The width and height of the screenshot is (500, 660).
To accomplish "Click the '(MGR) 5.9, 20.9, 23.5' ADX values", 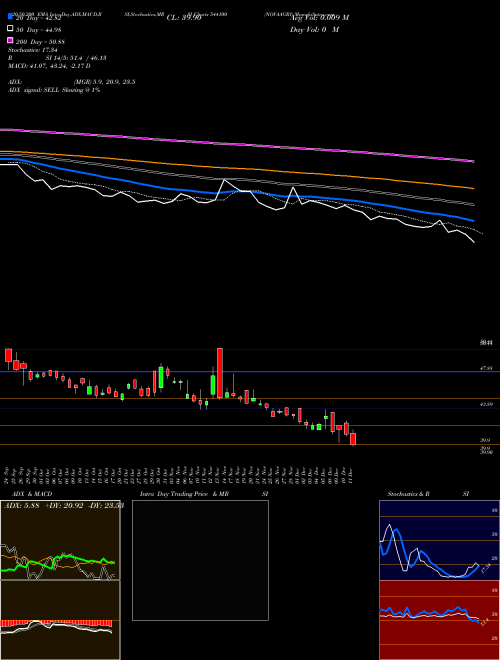I will (x=104, y=82).
